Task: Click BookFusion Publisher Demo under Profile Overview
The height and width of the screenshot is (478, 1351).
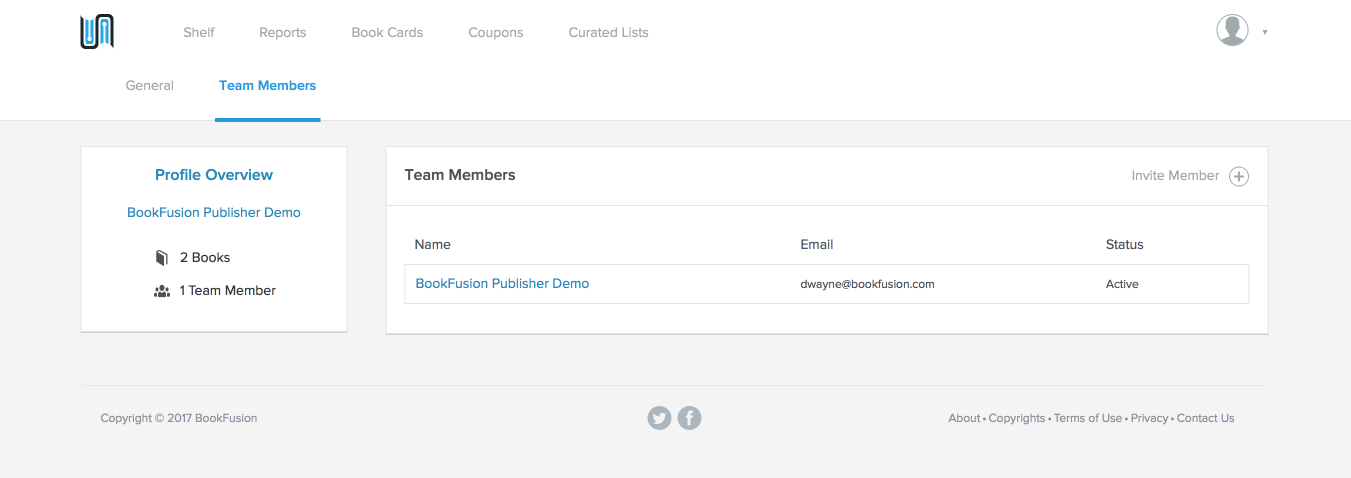Action: coord(214,213)
